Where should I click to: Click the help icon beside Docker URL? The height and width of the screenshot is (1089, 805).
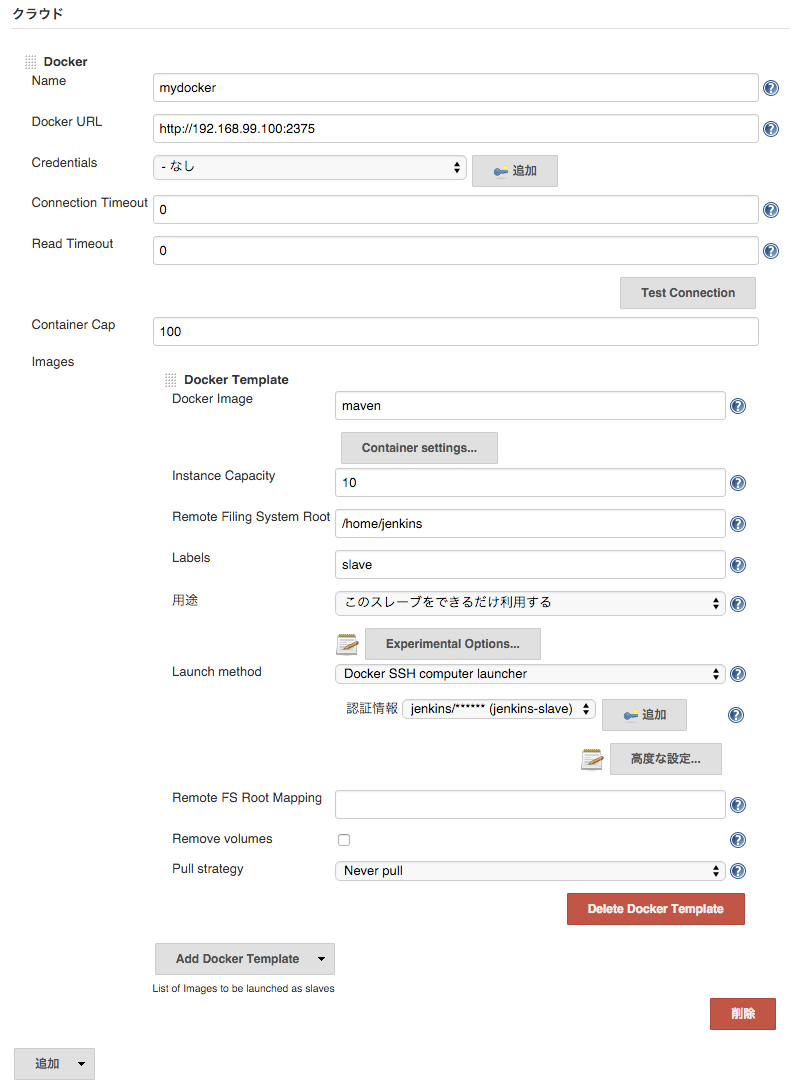coord(770,128)
